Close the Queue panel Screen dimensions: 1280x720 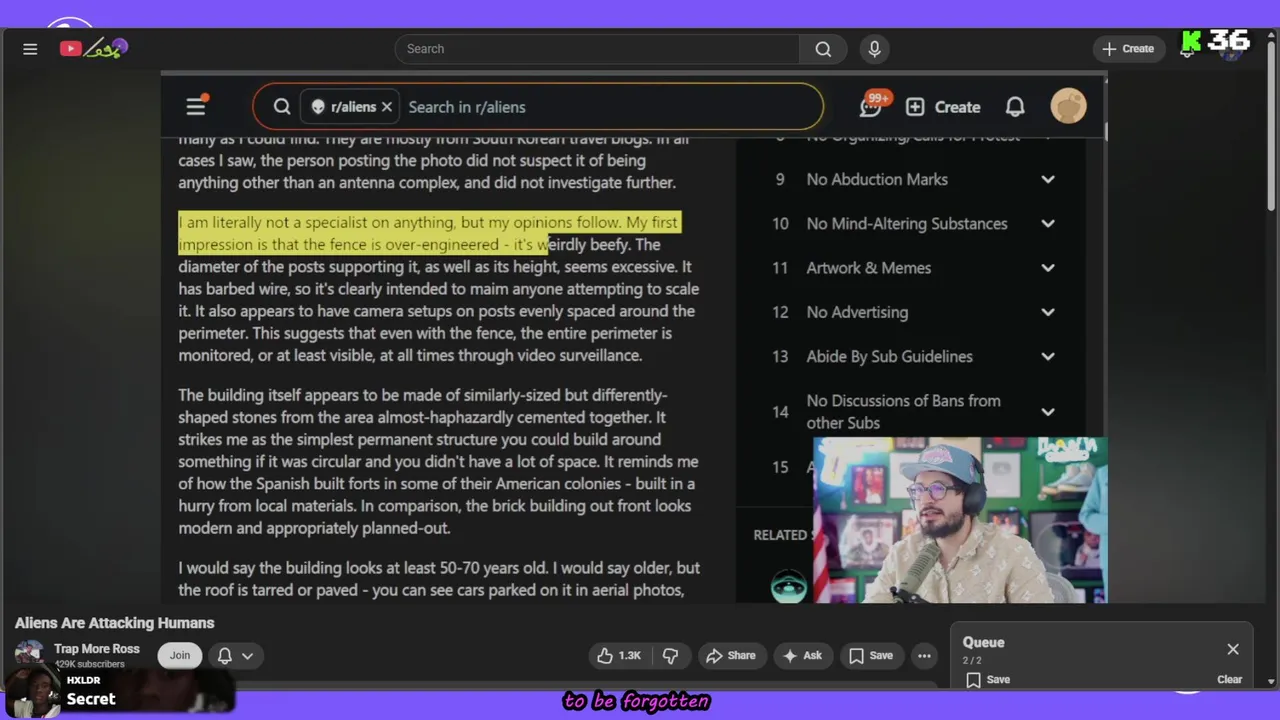[x=1233, y=650]
